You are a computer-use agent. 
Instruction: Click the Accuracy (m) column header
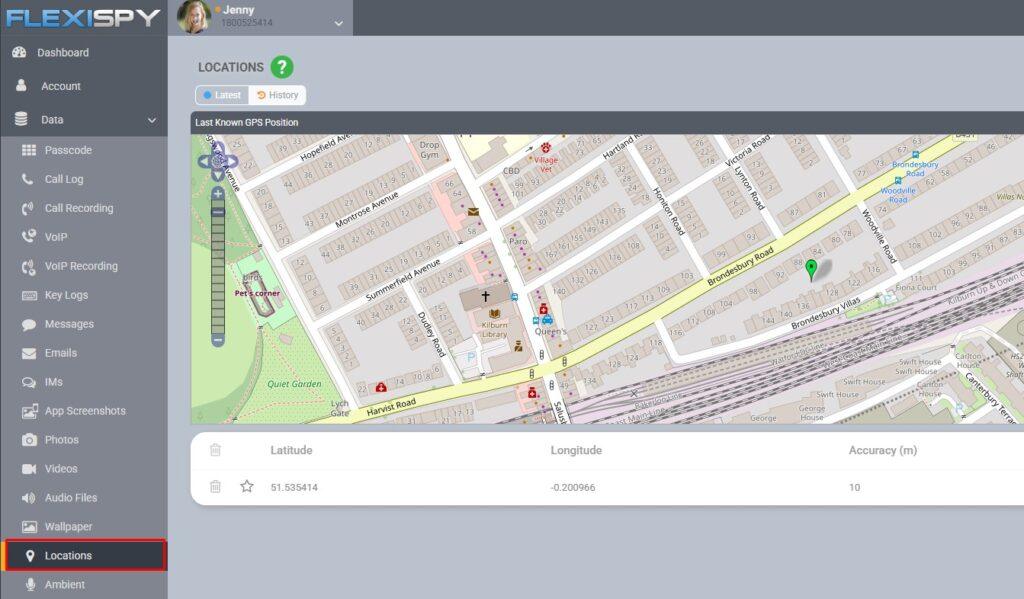point(883,450)
